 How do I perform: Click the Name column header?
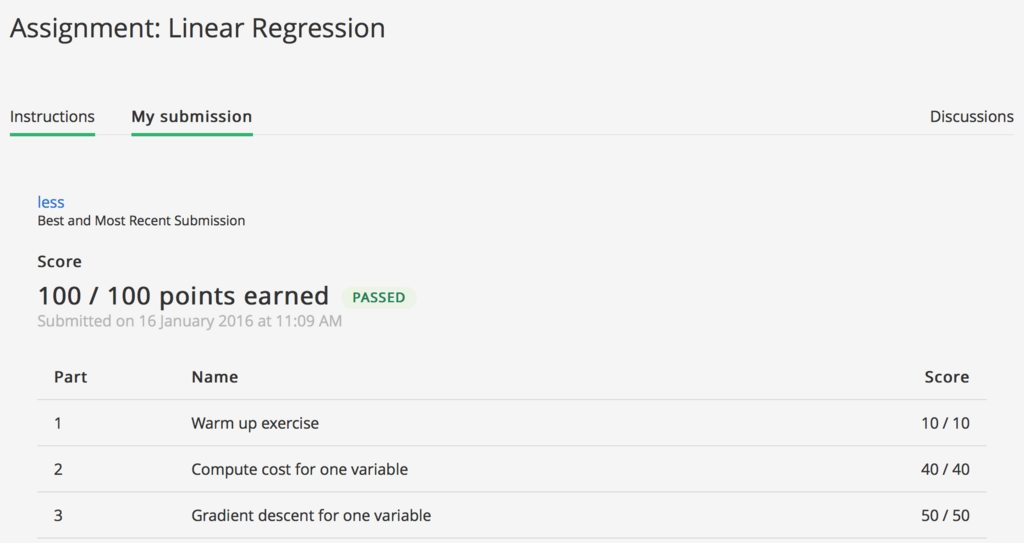pos(215,377)
